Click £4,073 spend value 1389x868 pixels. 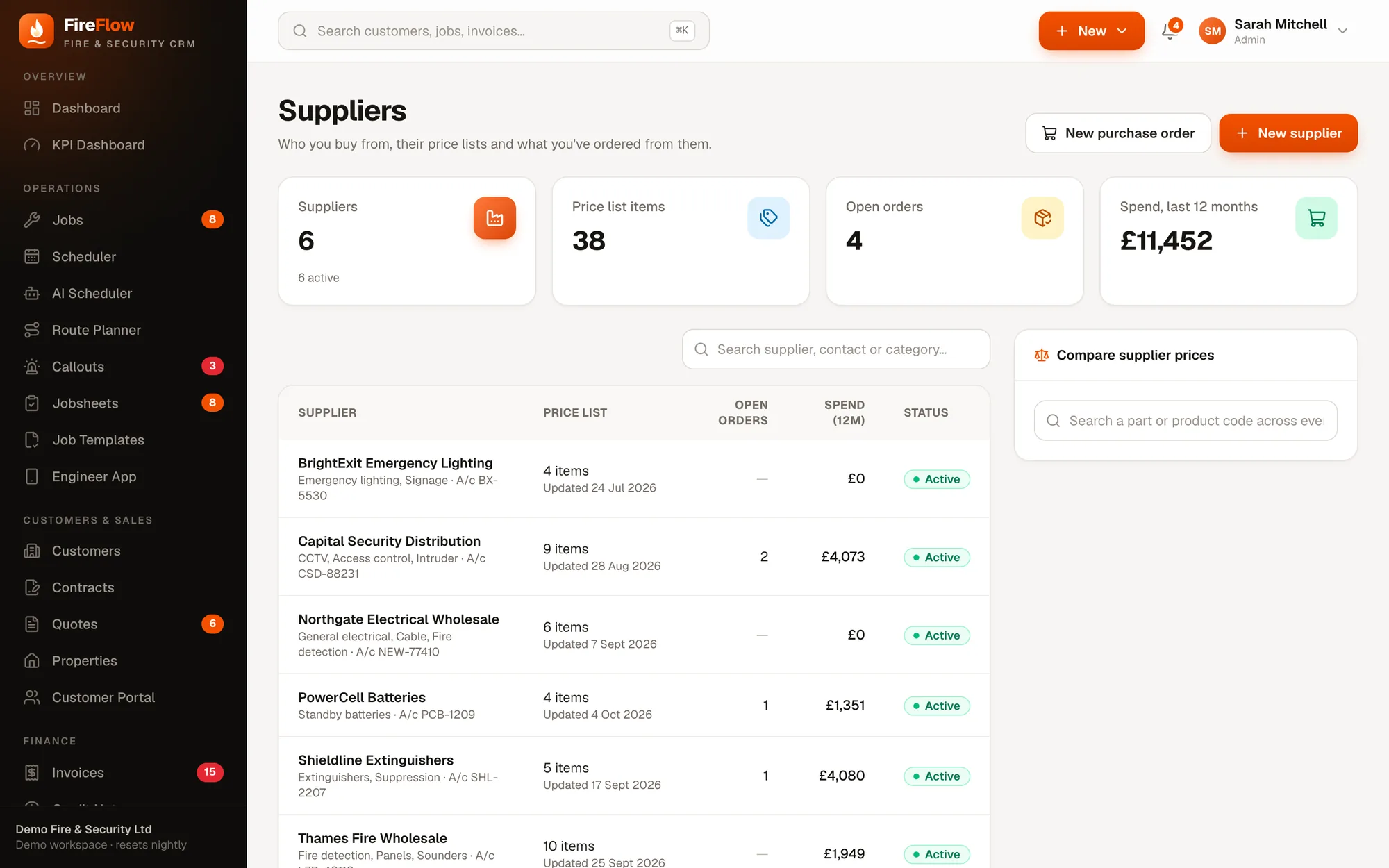842,557
